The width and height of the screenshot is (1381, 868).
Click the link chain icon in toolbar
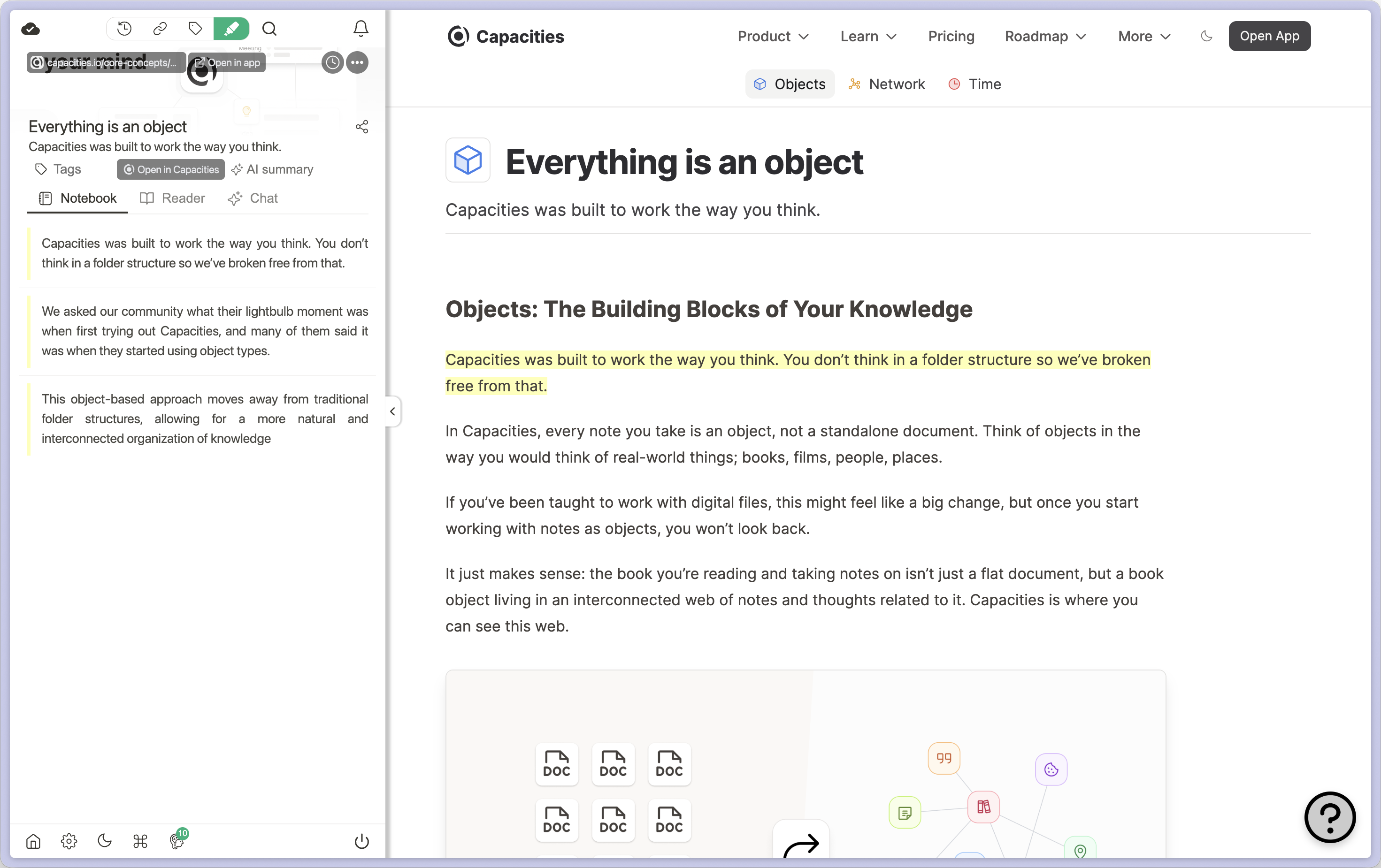coord(160,29)
